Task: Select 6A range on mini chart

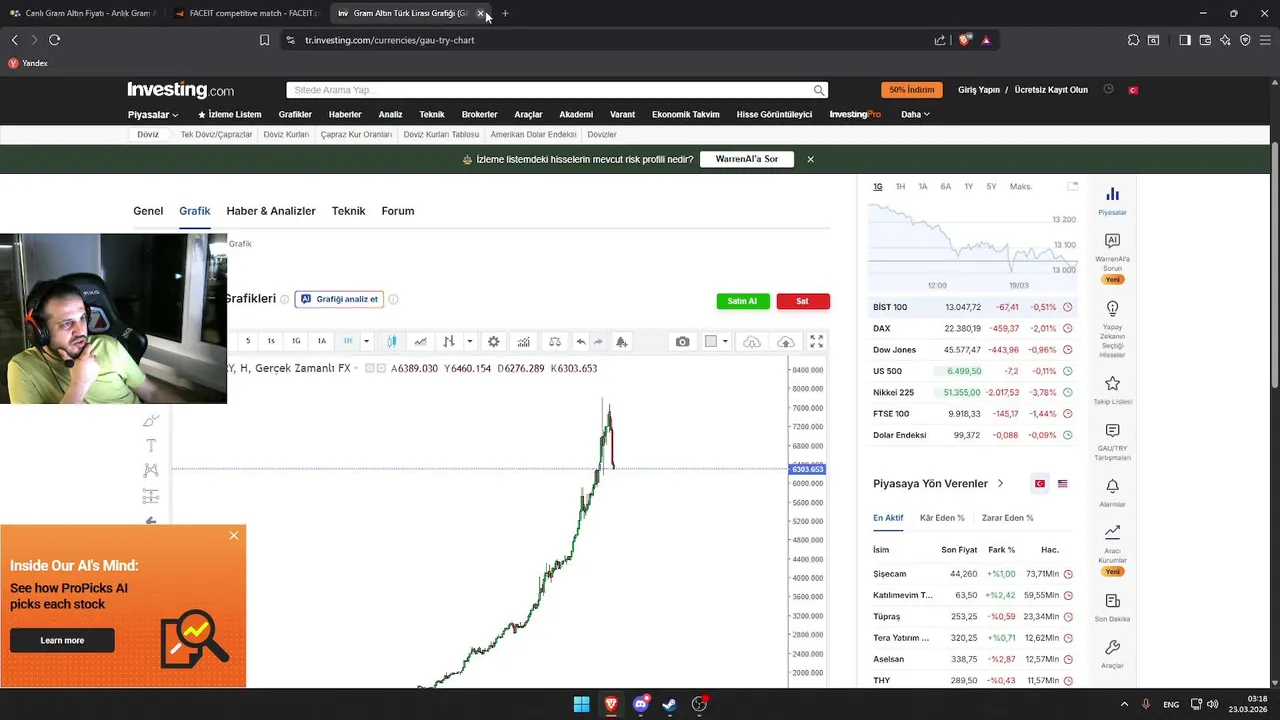Action: tap(945, 187)
